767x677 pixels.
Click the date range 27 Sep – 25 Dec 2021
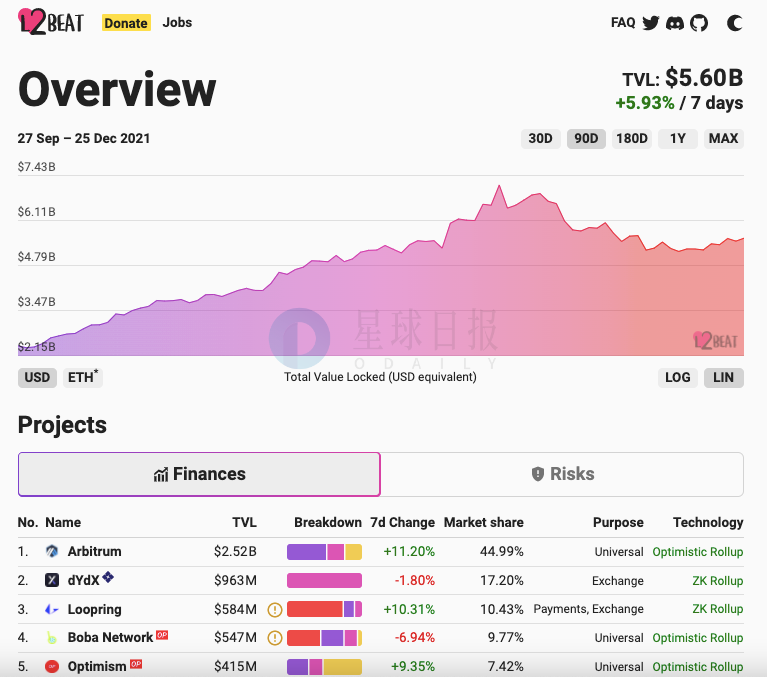pyautogui.click(x=84, y=138)
